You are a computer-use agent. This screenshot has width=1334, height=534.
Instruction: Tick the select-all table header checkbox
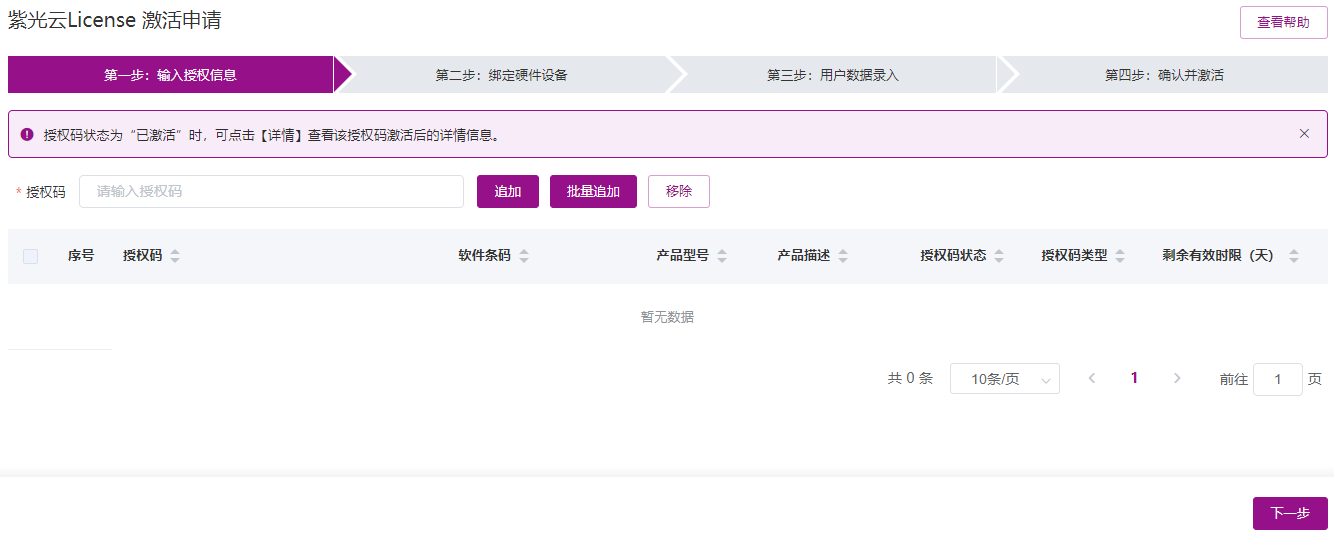[30, 256]
